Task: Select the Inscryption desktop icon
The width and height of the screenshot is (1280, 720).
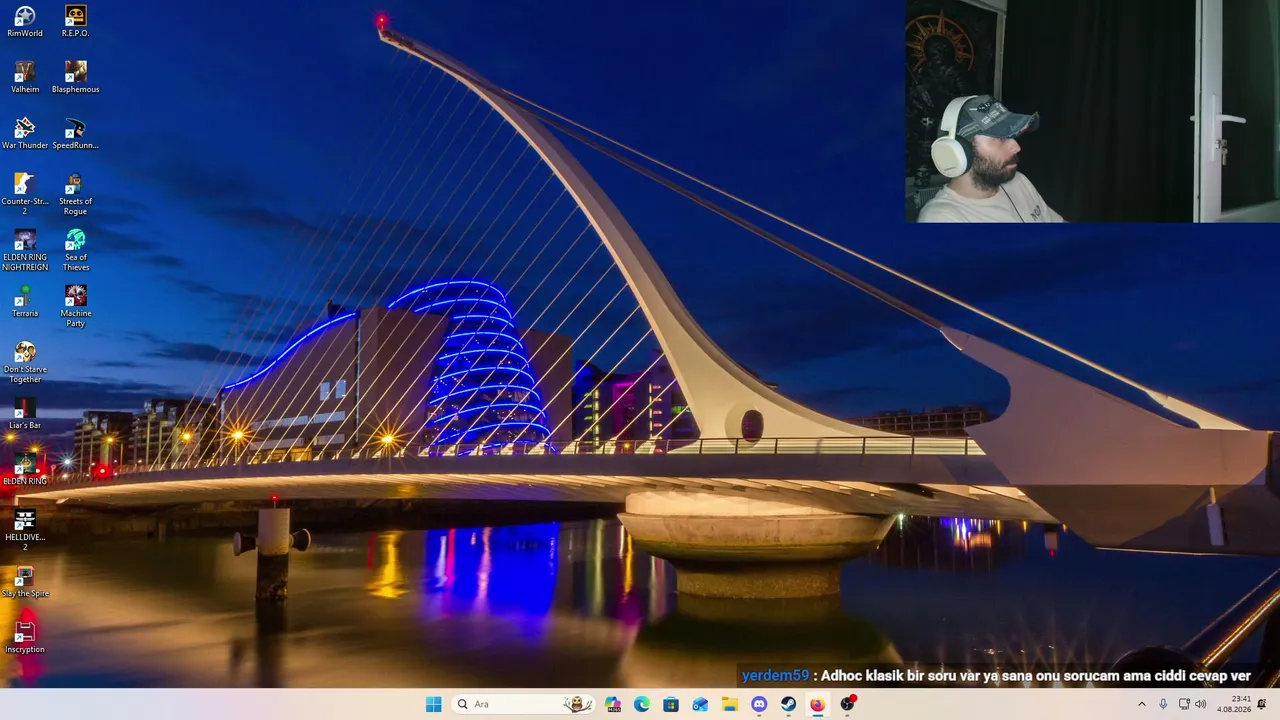Action: pyautogui.click(x=25, y=637)
